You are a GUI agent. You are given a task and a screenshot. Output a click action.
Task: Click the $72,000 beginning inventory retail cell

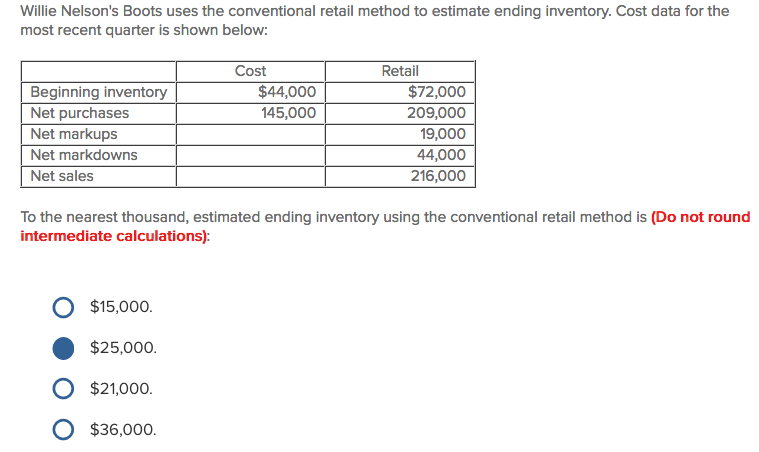pyautogui.click(x=437, y=92)
